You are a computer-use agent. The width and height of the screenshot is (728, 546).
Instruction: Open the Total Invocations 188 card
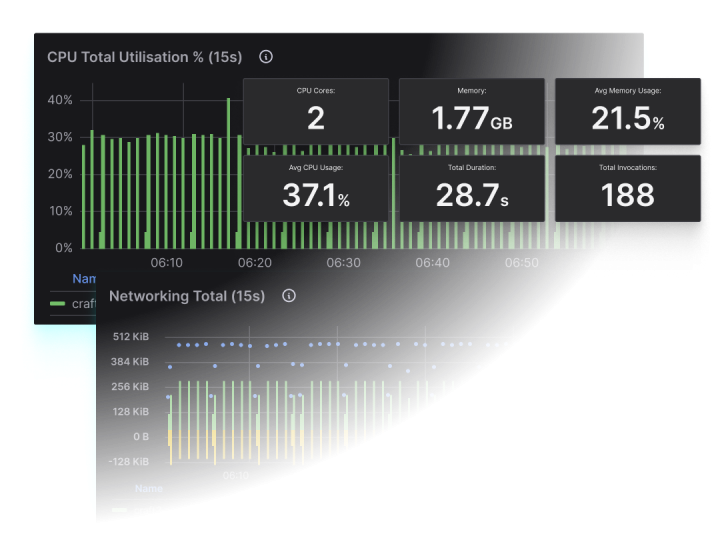pos(627,187)
